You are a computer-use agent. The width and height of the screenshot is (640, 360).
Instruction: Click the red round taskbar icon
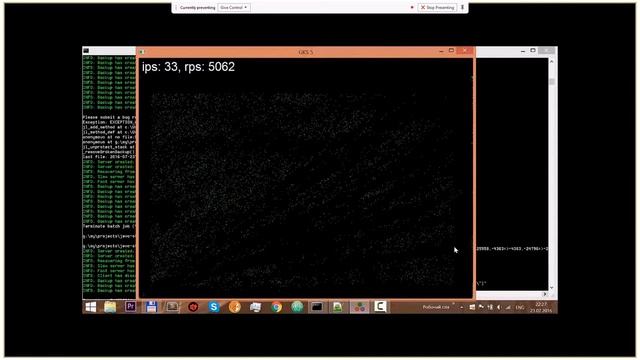pyautogui.click(x=193, y=307)
